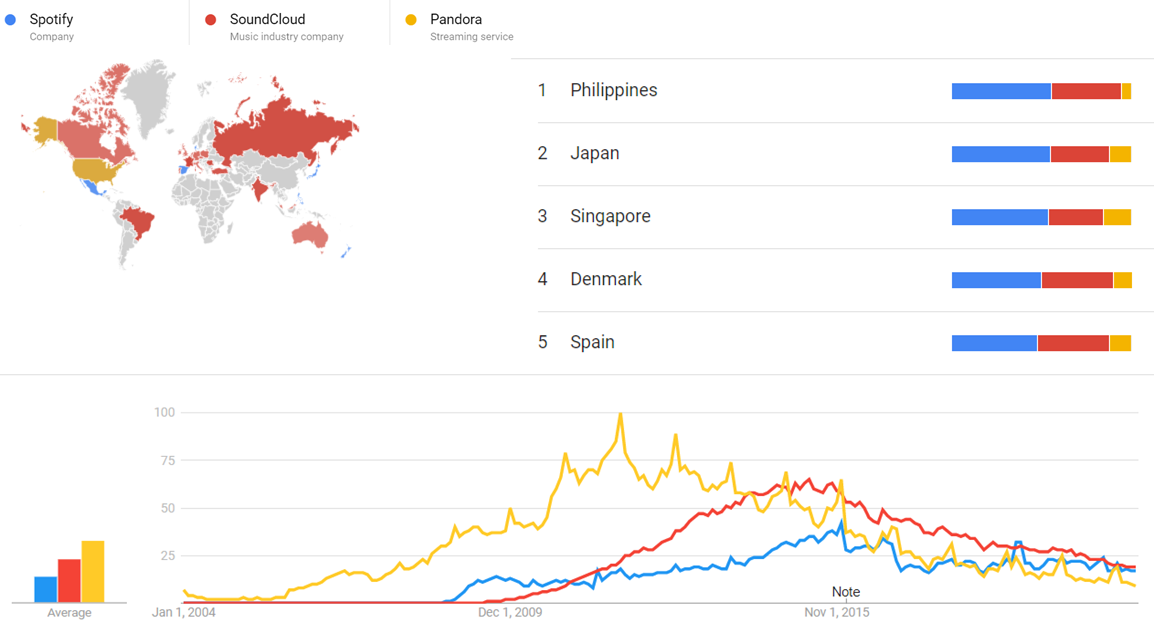Viewport: 1158px width, 642px height.
Task: Click the blue Spotify legend dot
Action: [10, 19]
